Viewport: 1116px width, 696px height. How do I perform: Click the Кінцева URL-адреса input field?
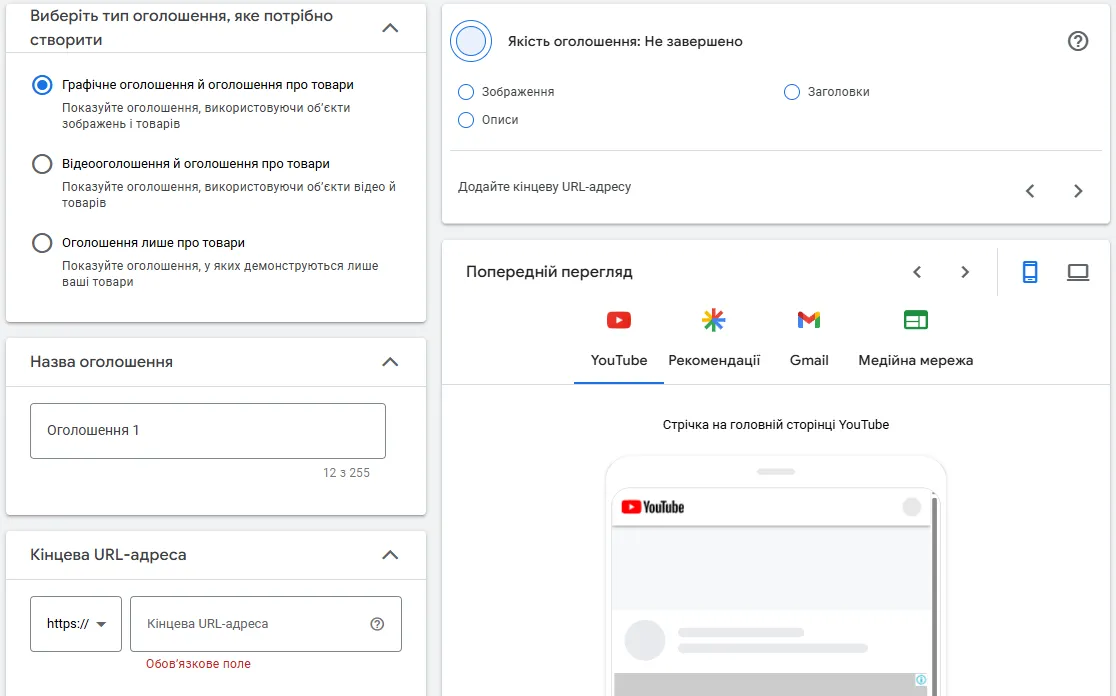pos(265,624)
